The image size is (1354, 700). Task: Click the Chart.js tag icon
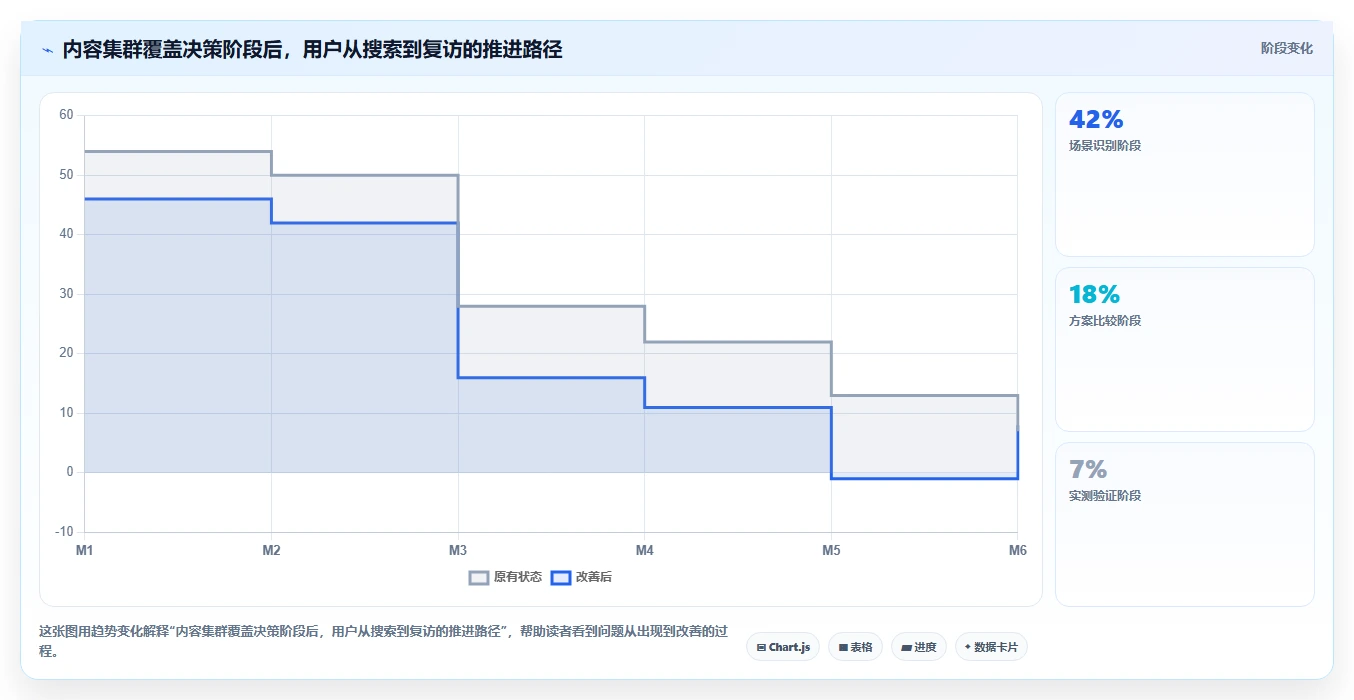pyautogui.click(x=761, y=647)
